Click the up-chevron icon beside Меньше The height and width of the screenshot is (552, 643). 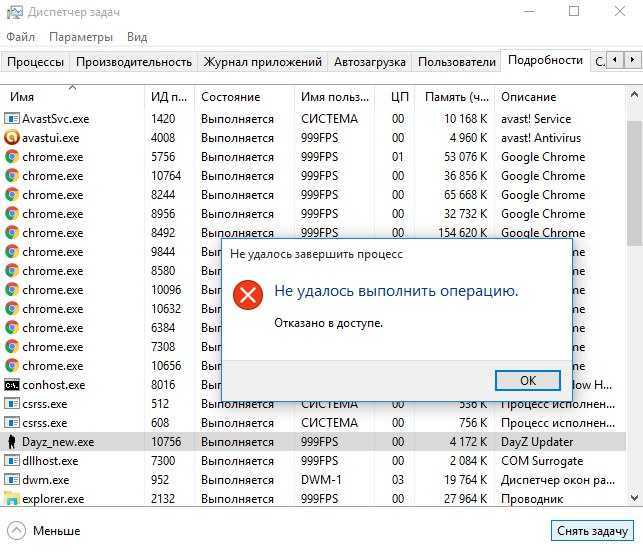pos(16,531)
